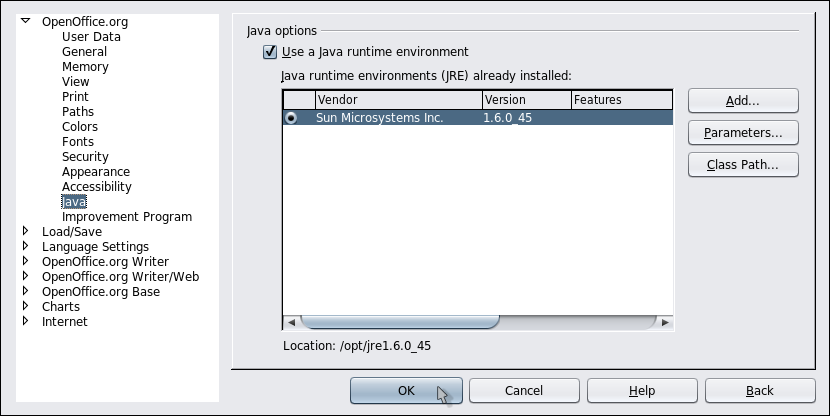Select the Sun Microsystems JRE radio button
This screenshot has width=830, height=416.
(291, 118)
